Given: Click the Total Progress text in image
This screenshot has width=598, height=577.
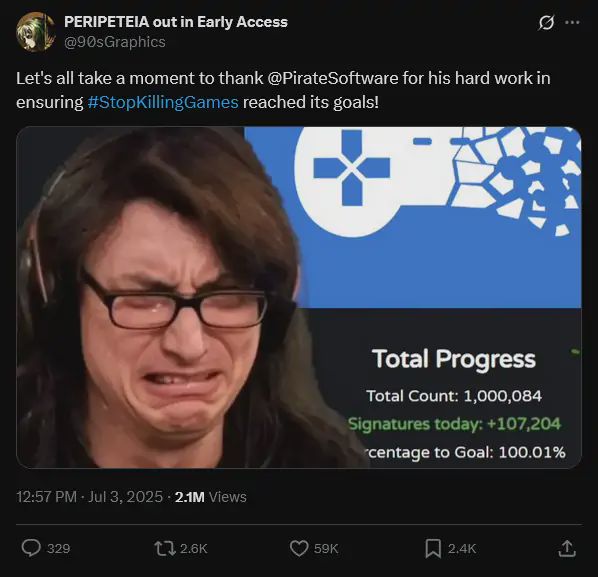Looking at the screenshot, I should tap(454, 359).
